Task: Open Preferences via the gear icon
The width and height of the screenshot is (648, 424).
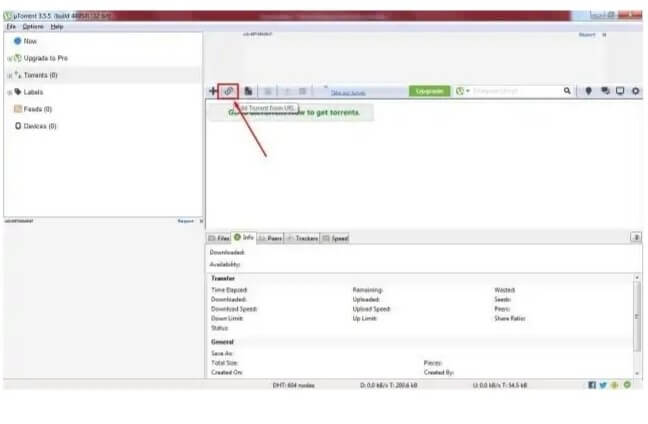Action: (636, 91)
